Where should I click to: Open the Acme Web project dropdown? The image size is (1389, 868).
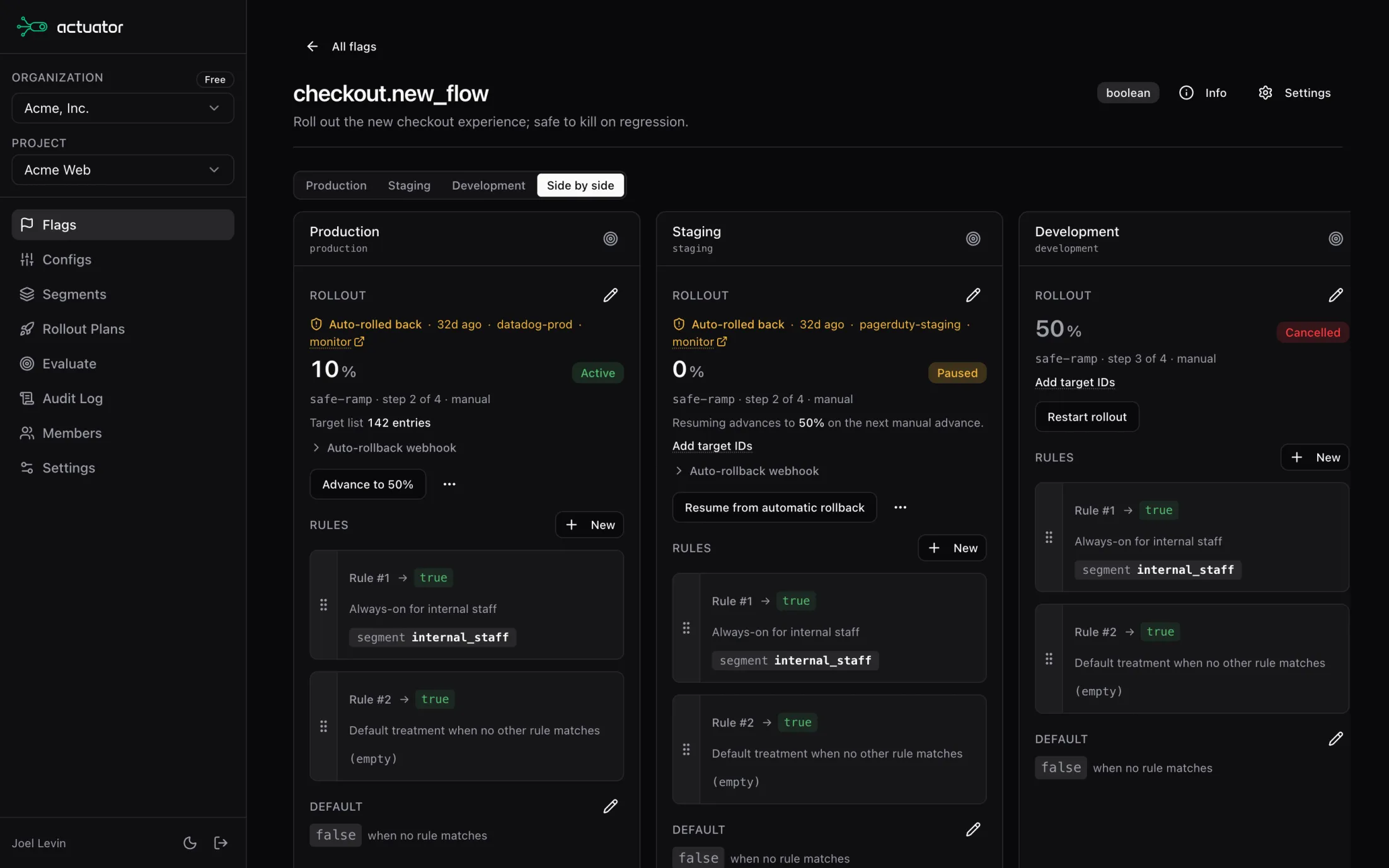123,169
